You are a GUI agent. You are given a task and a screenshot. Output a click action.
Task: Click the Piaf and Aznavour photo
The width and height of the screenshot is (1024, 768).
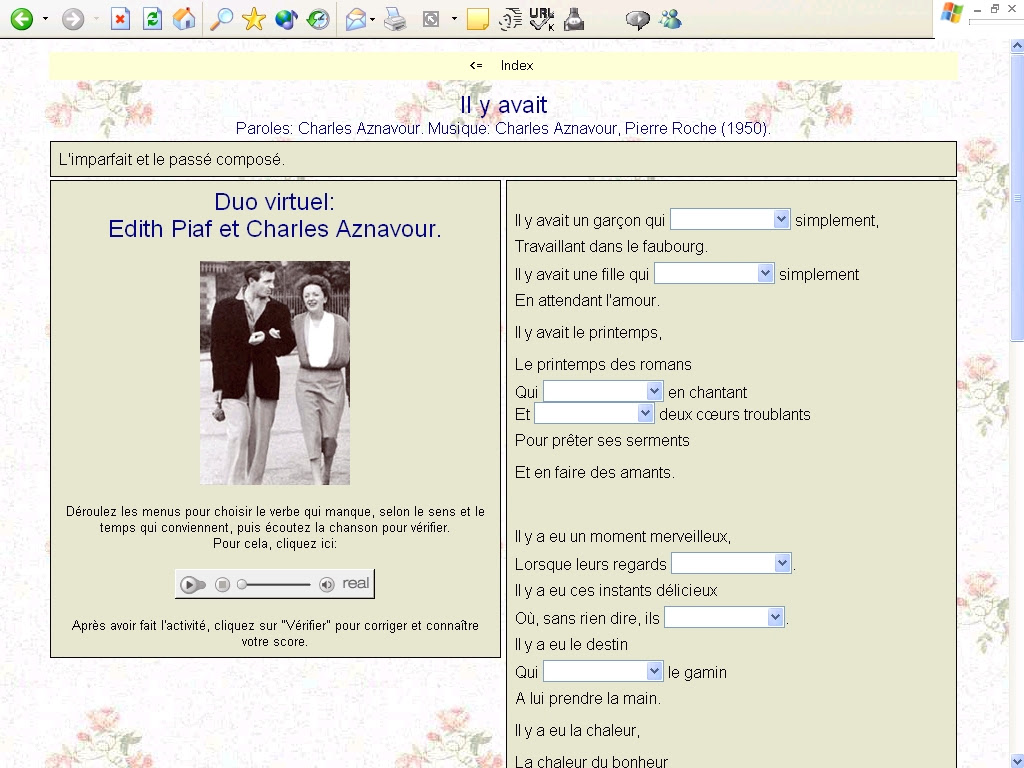click(x=275, y=373)
